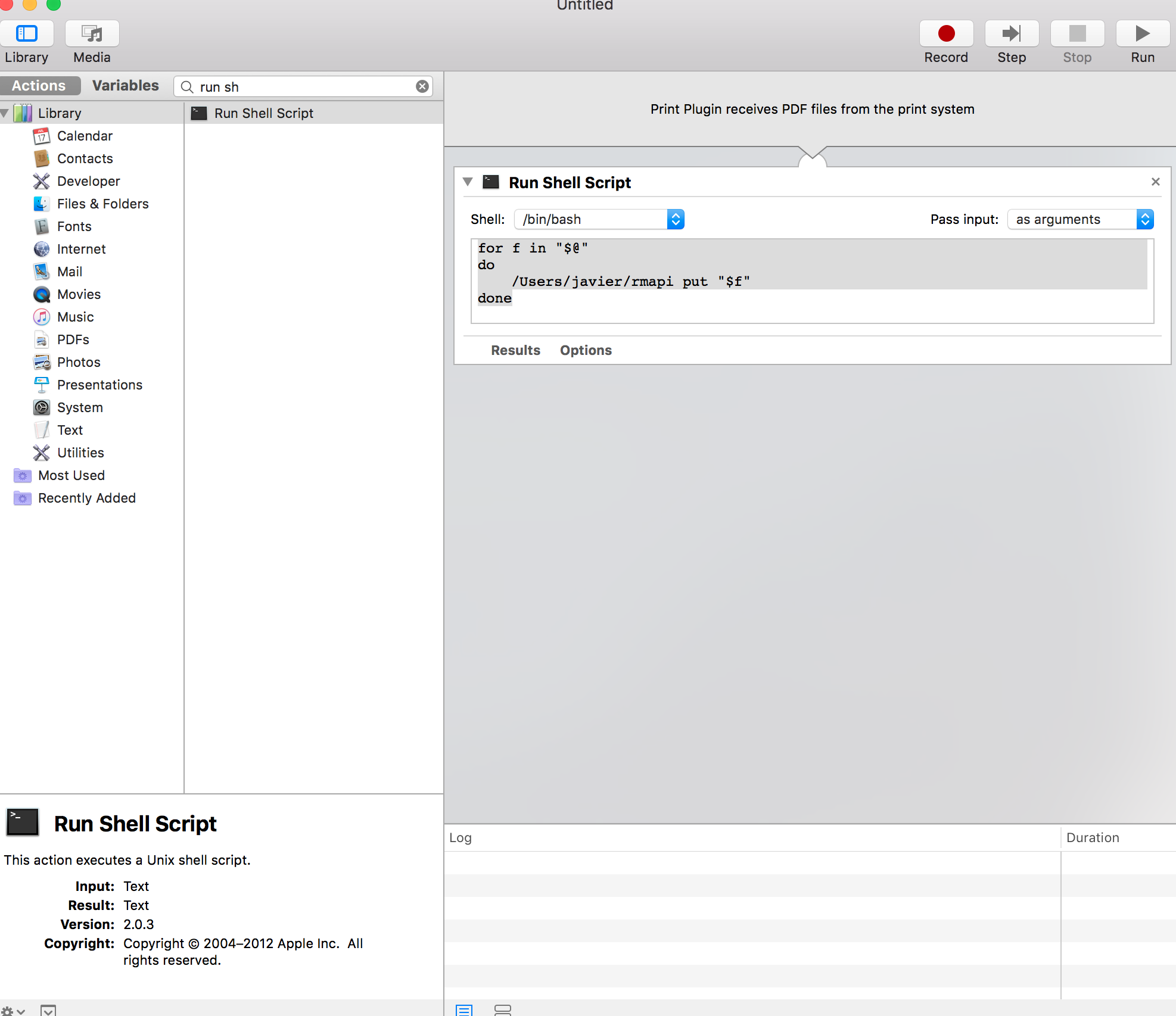
Task: Toggle the Recently Added category in sidebar
Action: click(x=85, y=497)
